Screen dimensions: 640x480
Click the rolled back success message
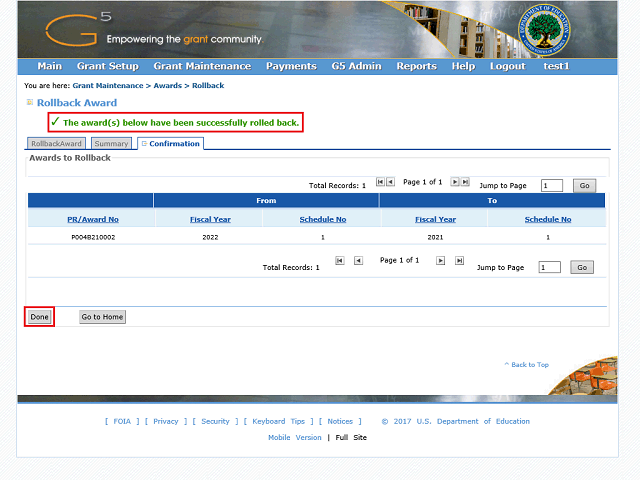click(176, 122)
